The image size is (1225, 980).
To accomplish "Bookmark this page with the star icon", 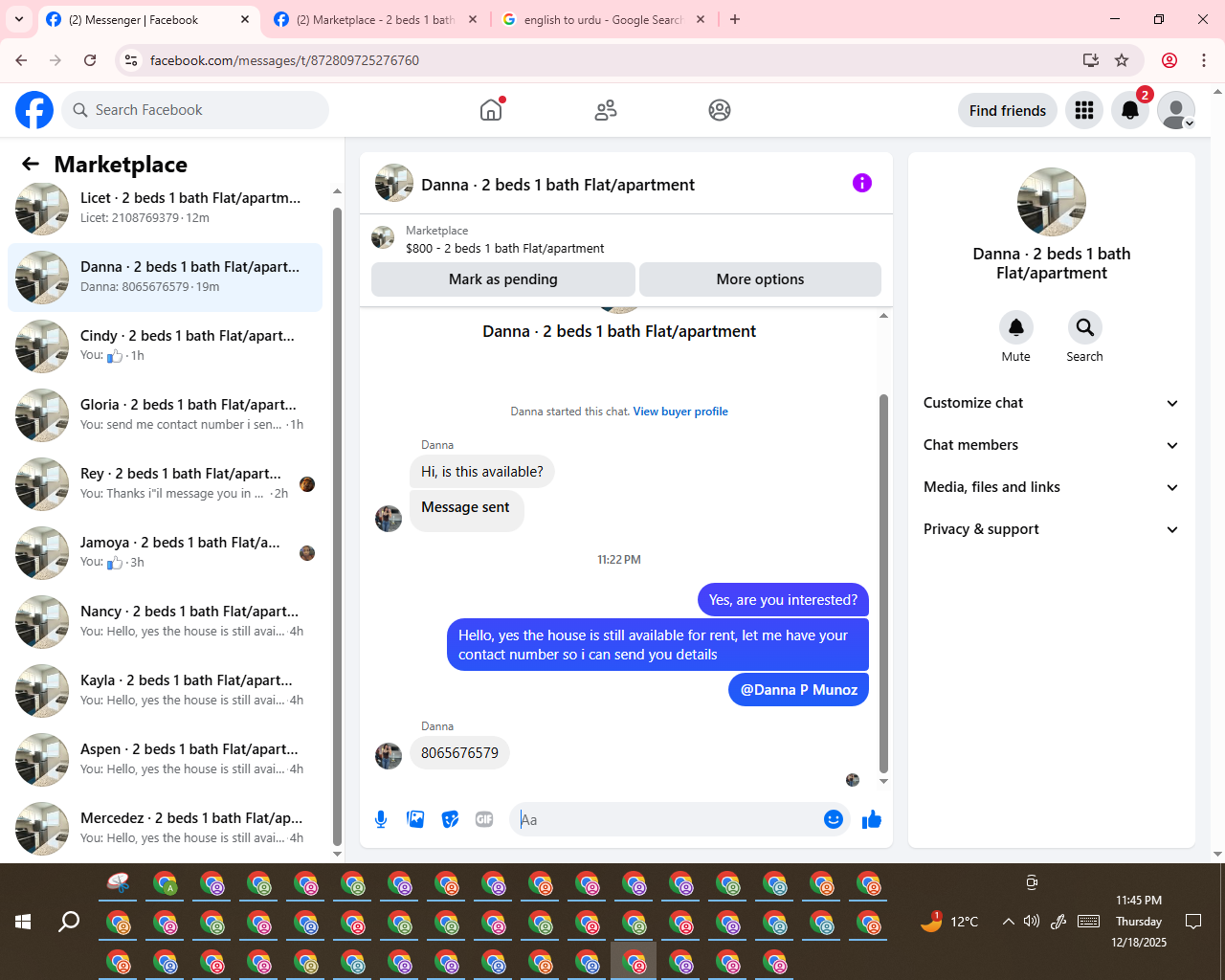I will tap(1122, 60).
